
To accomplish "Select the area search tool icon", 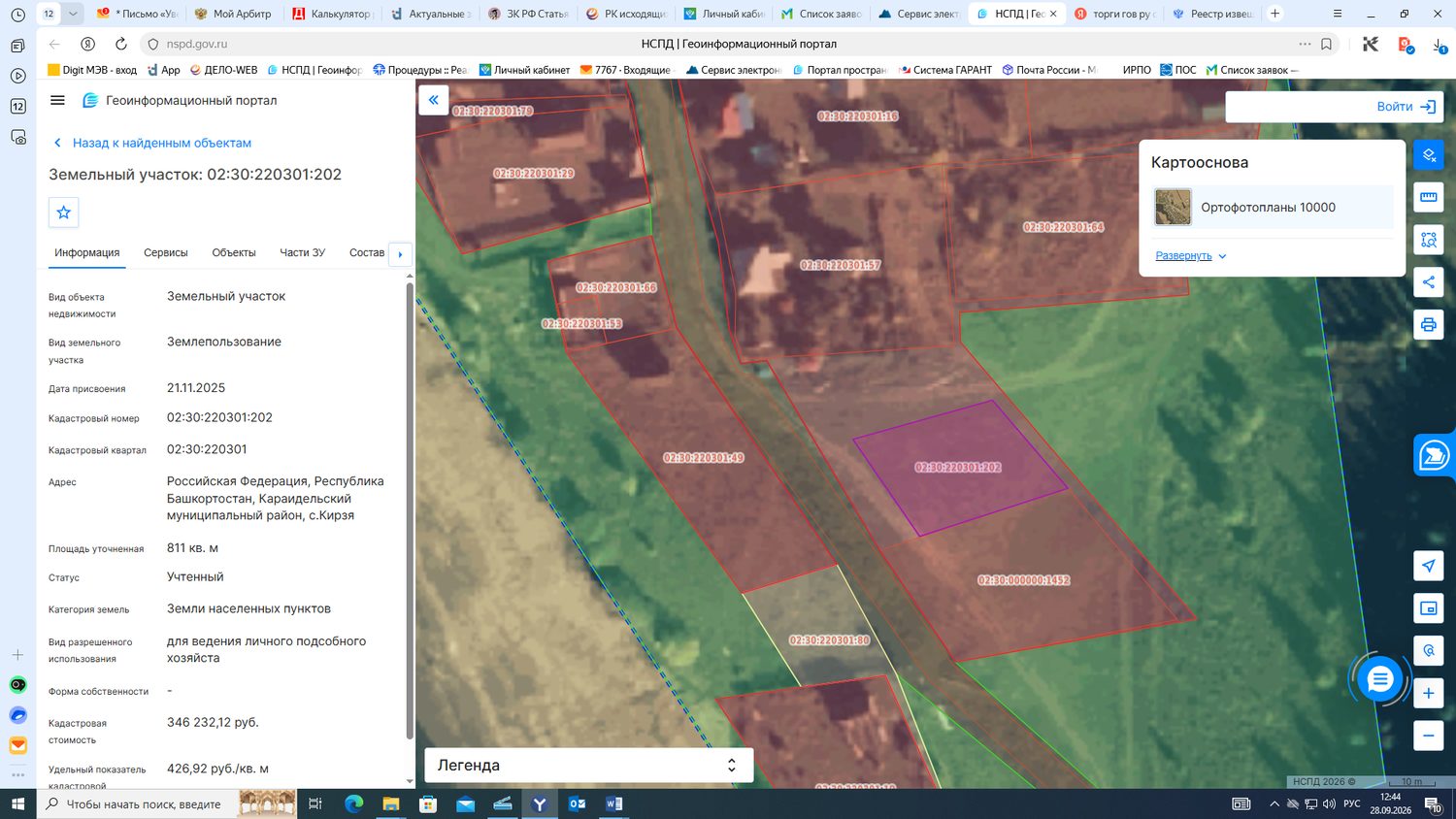I will tap(1428, 240).
